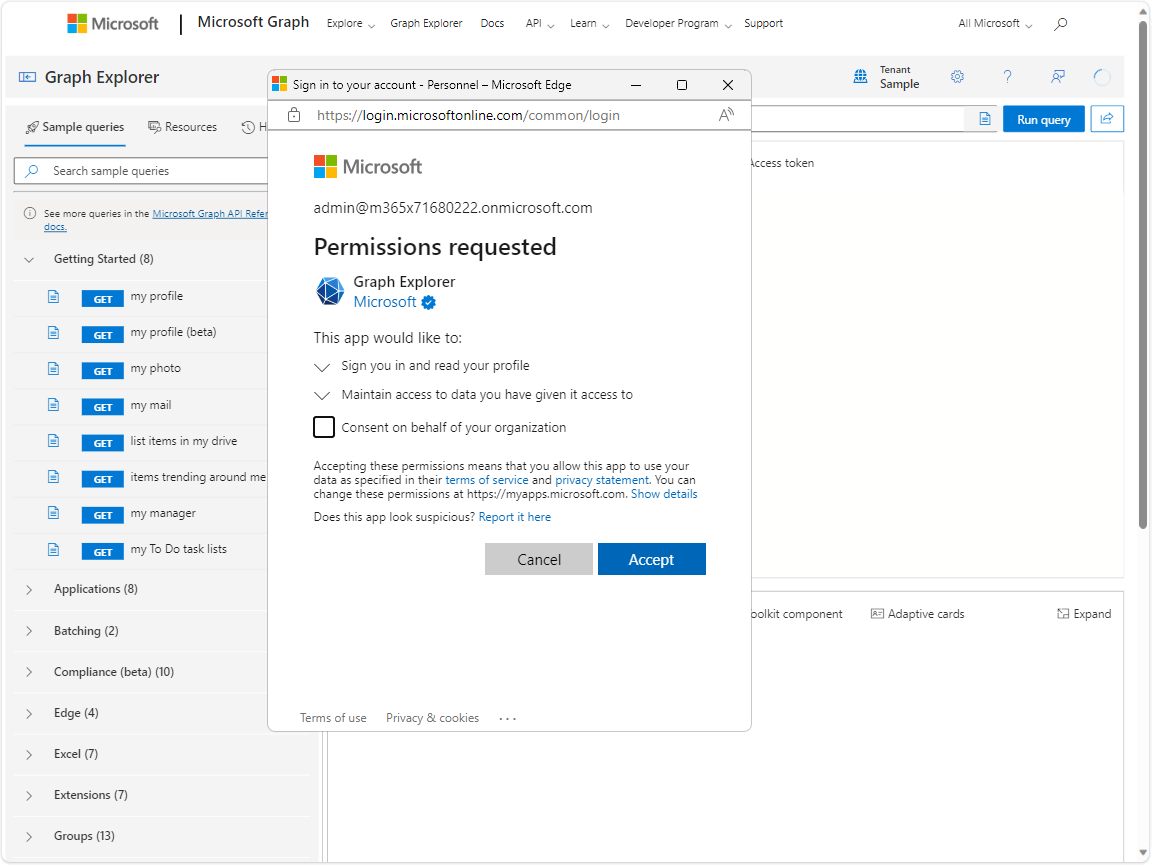Open the privacy statement link
Image resolution: width=1152 pixels, height=865 pixels.
pos(602,480)
